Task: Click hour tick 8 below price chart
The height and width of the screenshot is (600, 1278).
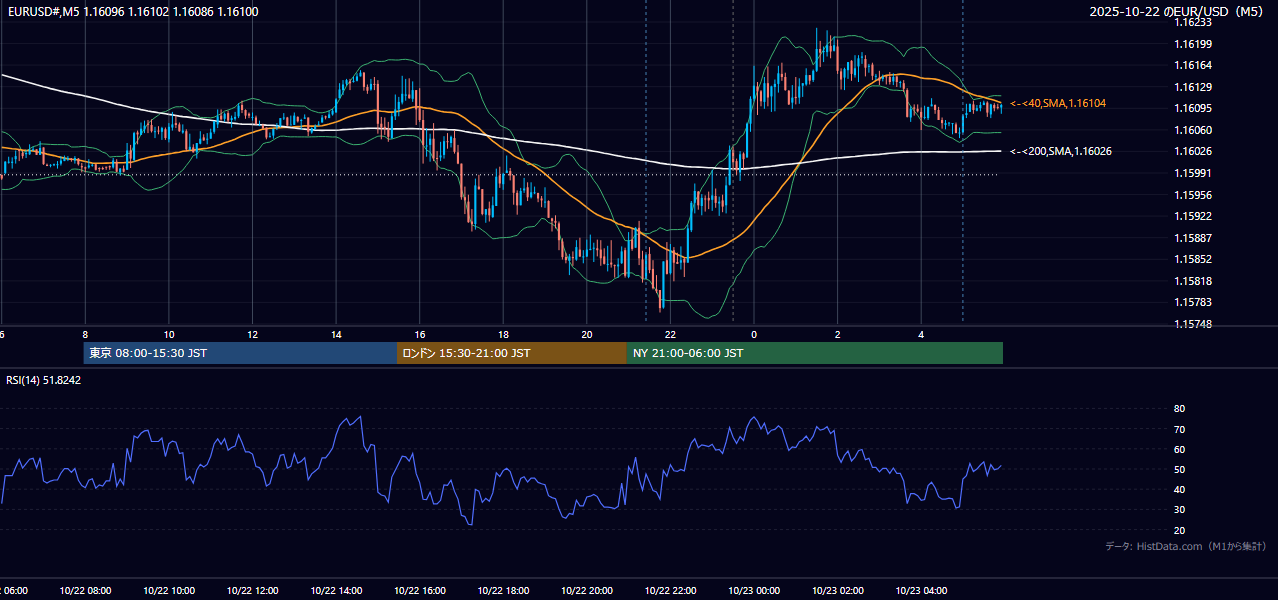Action: pos(85,335)
